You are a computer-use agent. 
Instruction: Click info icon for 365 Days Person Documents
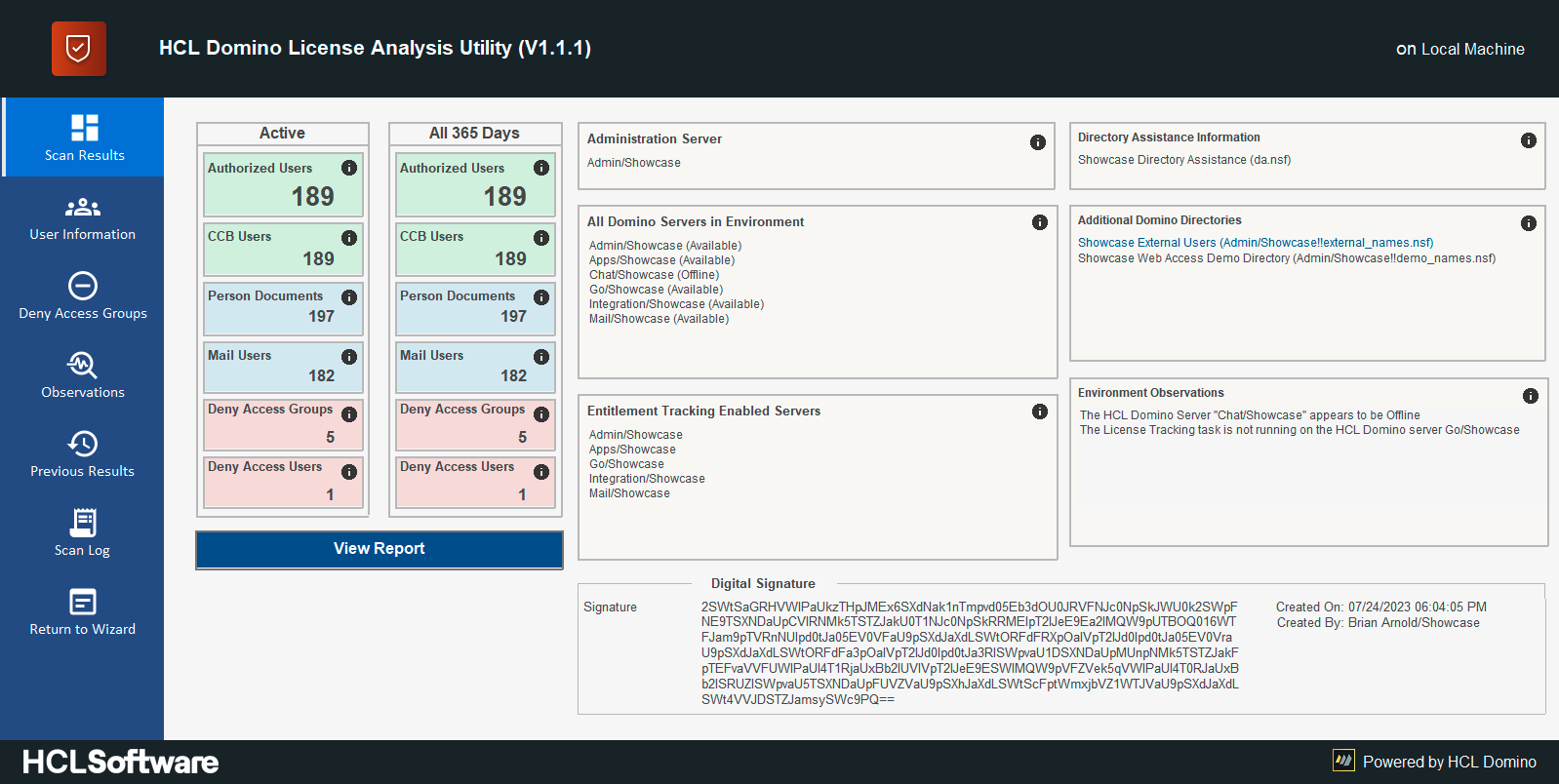pos(541,297)
